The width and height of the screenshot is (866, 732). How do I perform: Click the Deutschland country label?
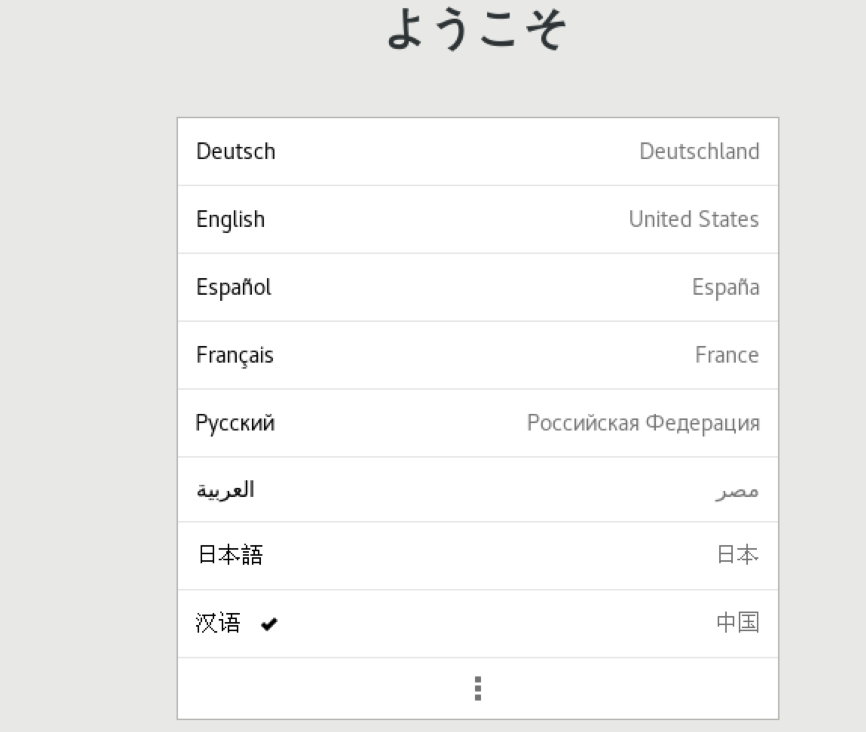(700, 151)
